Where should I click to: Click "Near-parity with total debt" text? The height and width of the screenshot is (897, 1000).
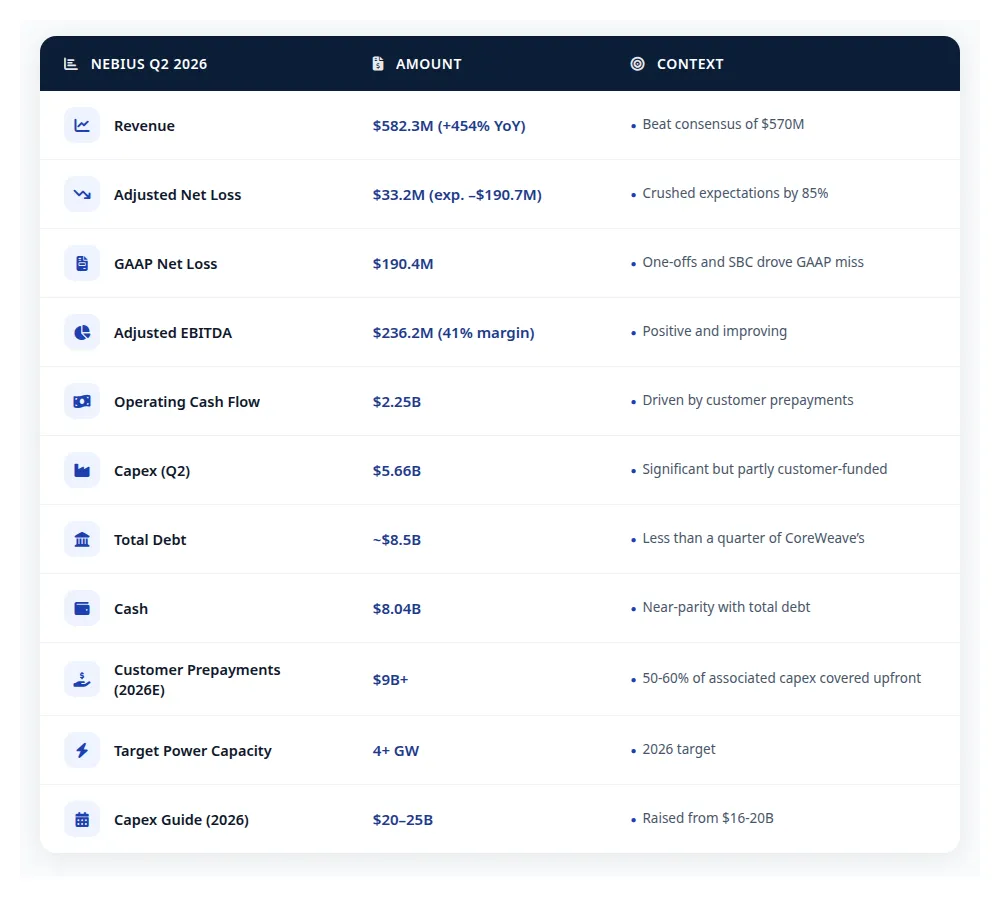tap(726, 607)
